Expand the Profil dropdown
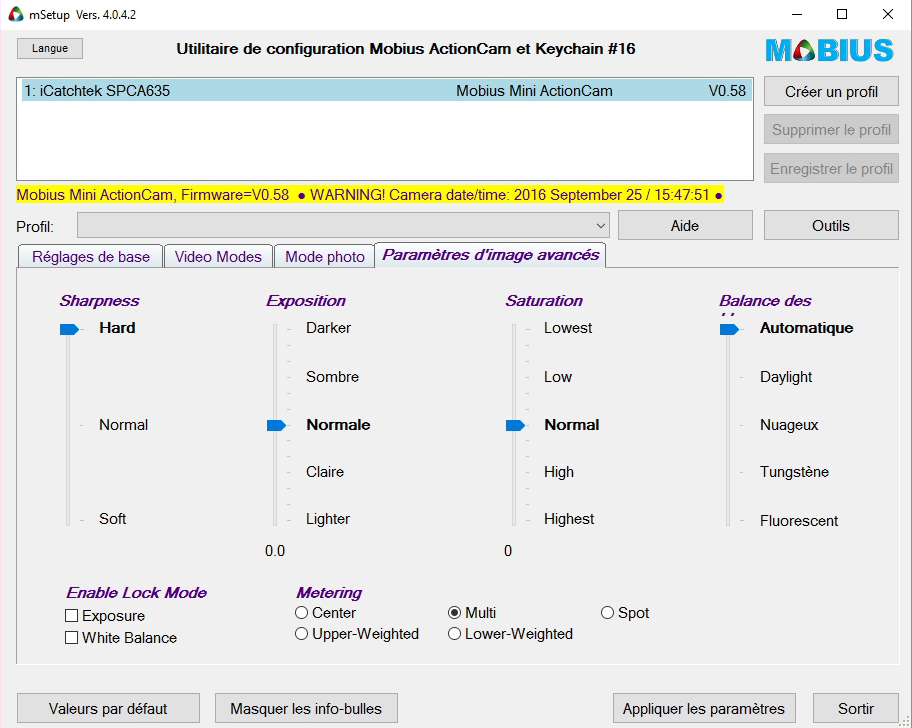Image resolution: width=912 pixels, height=728 pixels. click(x=343, y=226)
